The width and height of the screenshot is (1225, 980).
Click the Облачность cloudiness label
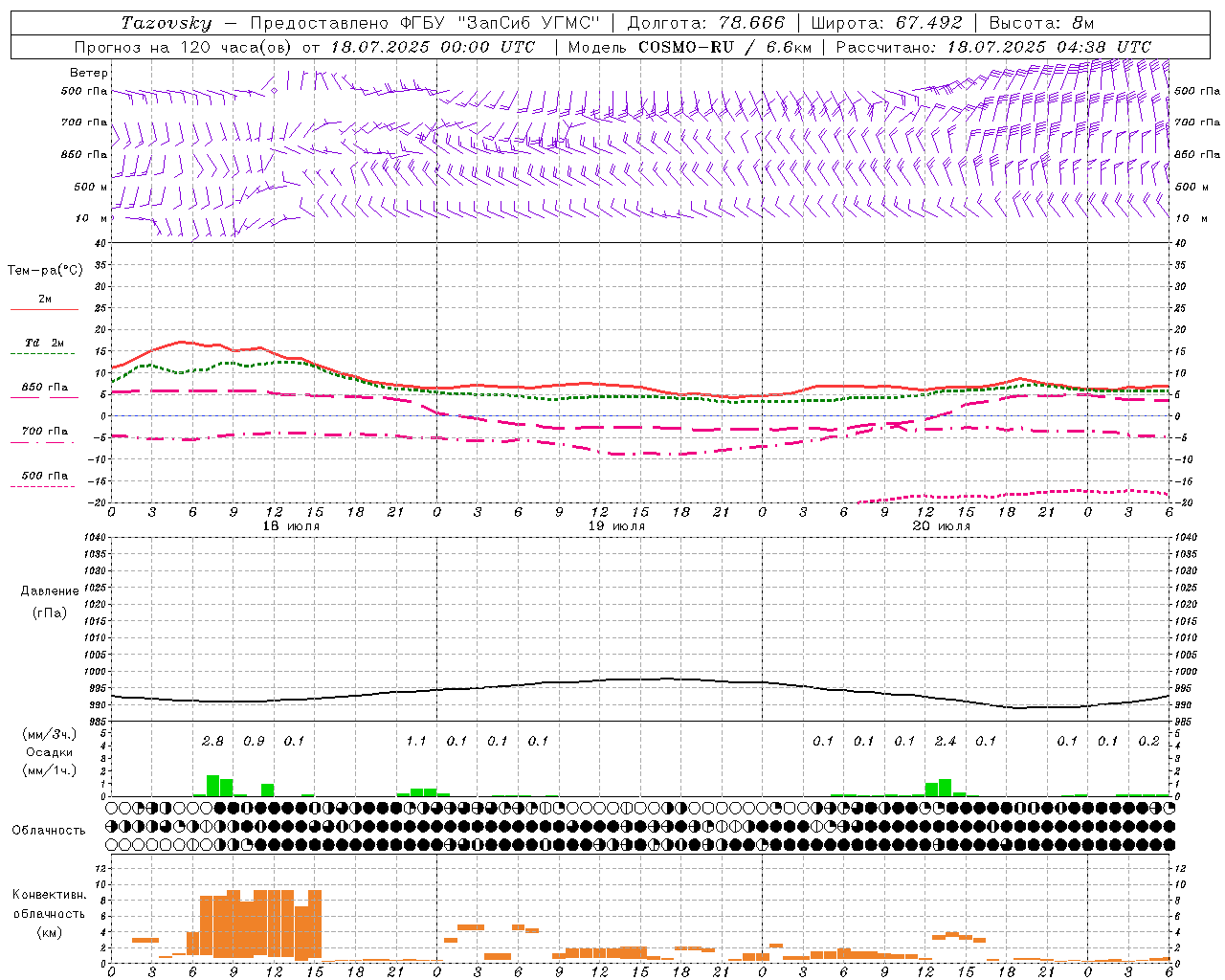pos(49,830)
